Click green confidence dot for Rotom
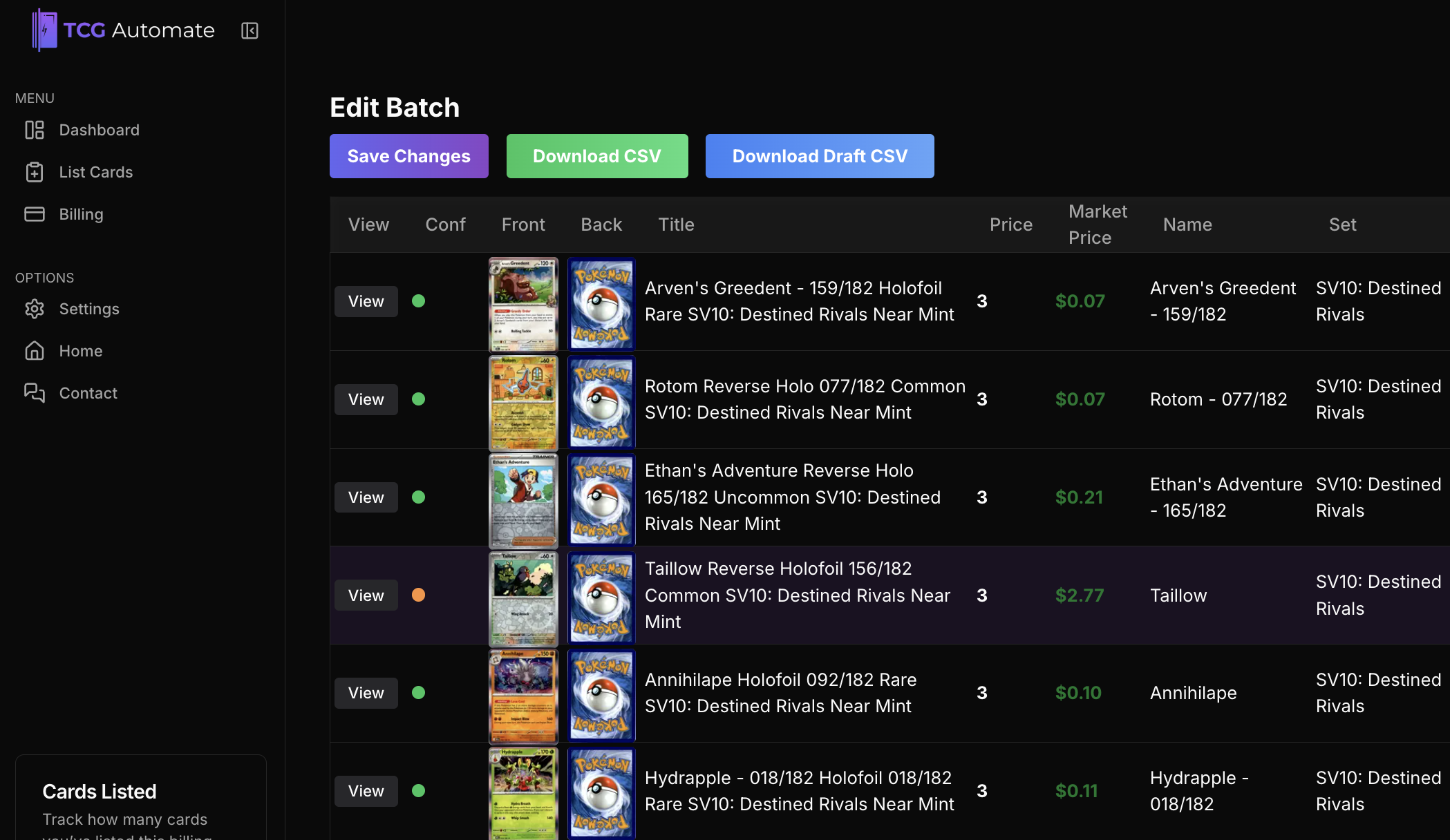 (x=418, y=399)
